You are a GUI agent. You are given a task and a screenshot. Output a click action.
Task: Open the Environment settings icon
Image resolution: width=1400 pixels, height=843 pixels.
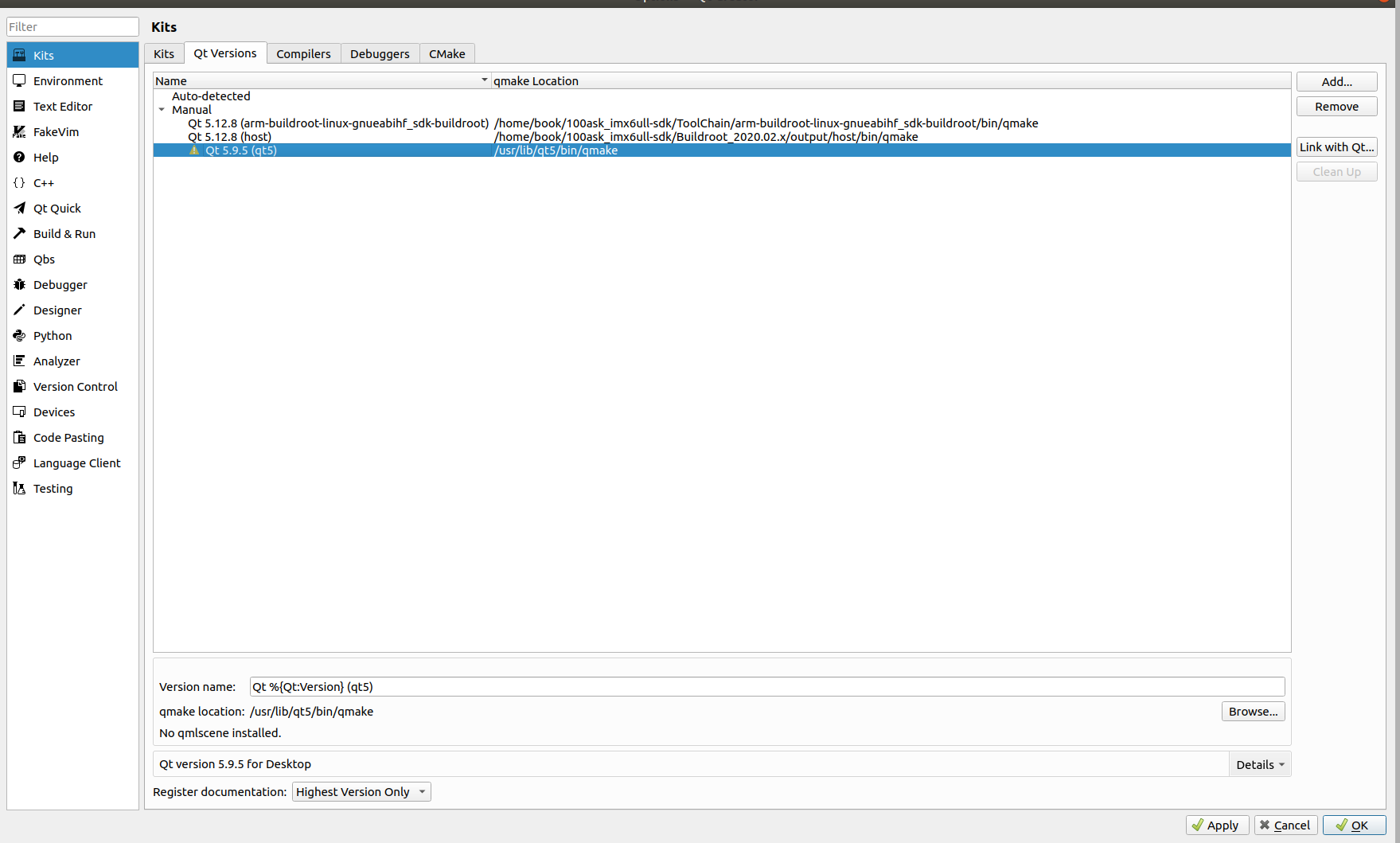point(19,80)
